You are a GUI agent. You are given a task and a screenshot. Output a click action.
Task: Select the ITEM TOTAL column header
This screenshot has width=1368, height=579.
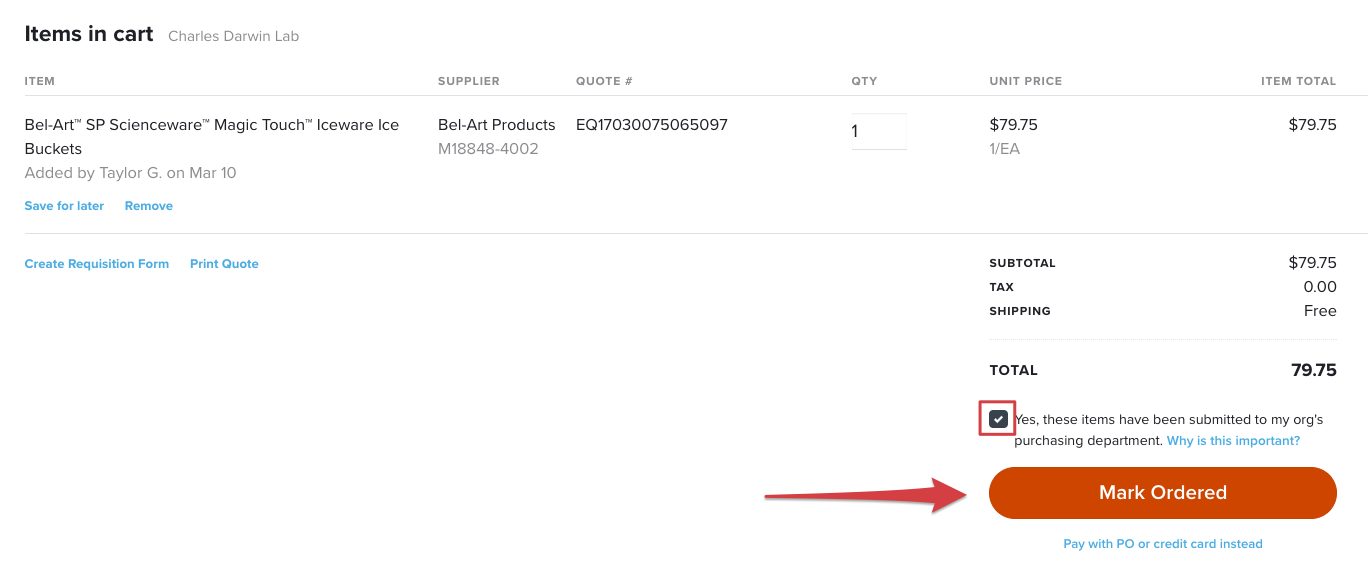coord(1298,81)
